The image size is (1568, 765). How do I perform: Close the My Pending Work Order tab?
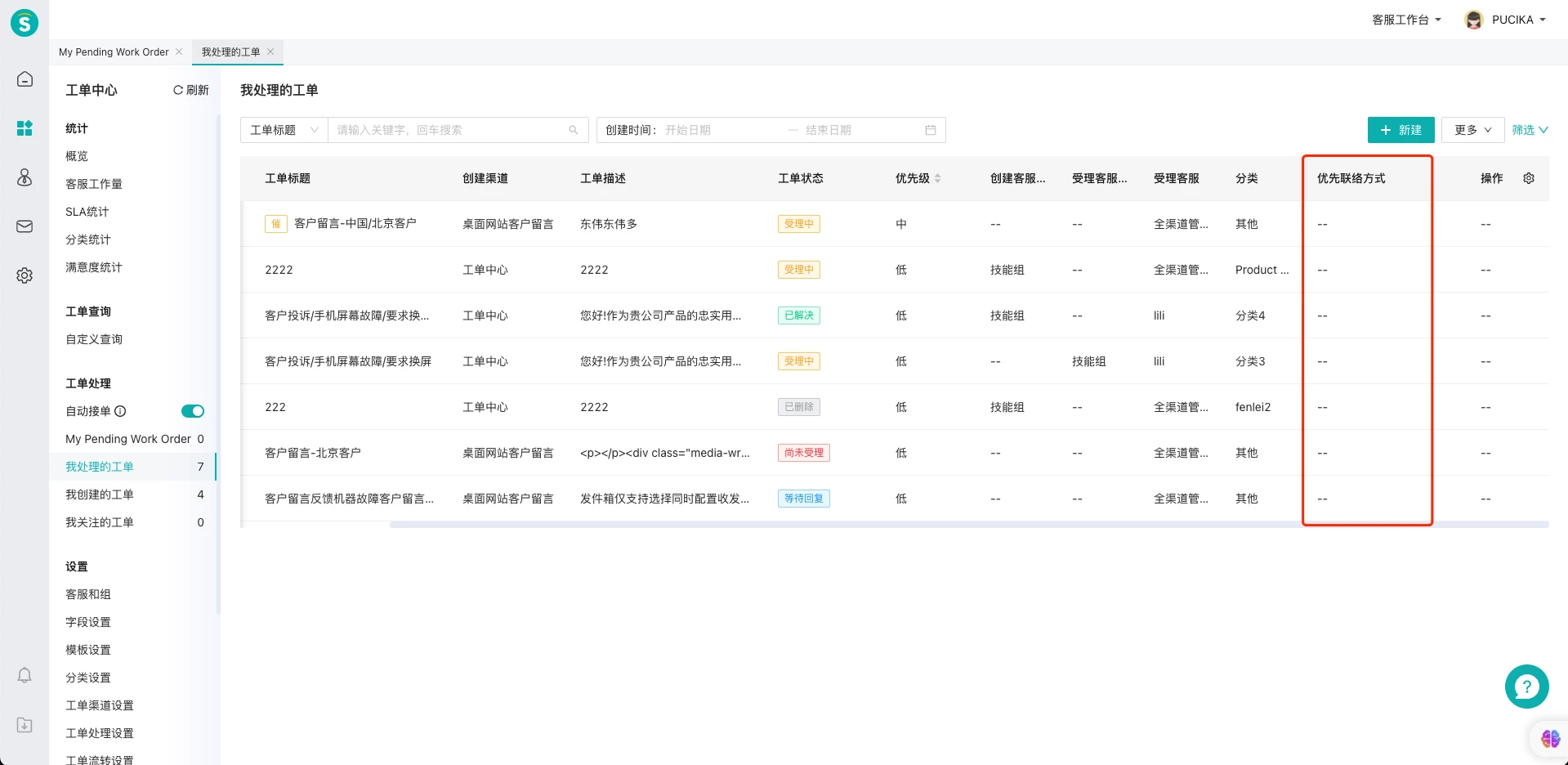[179, 51]
